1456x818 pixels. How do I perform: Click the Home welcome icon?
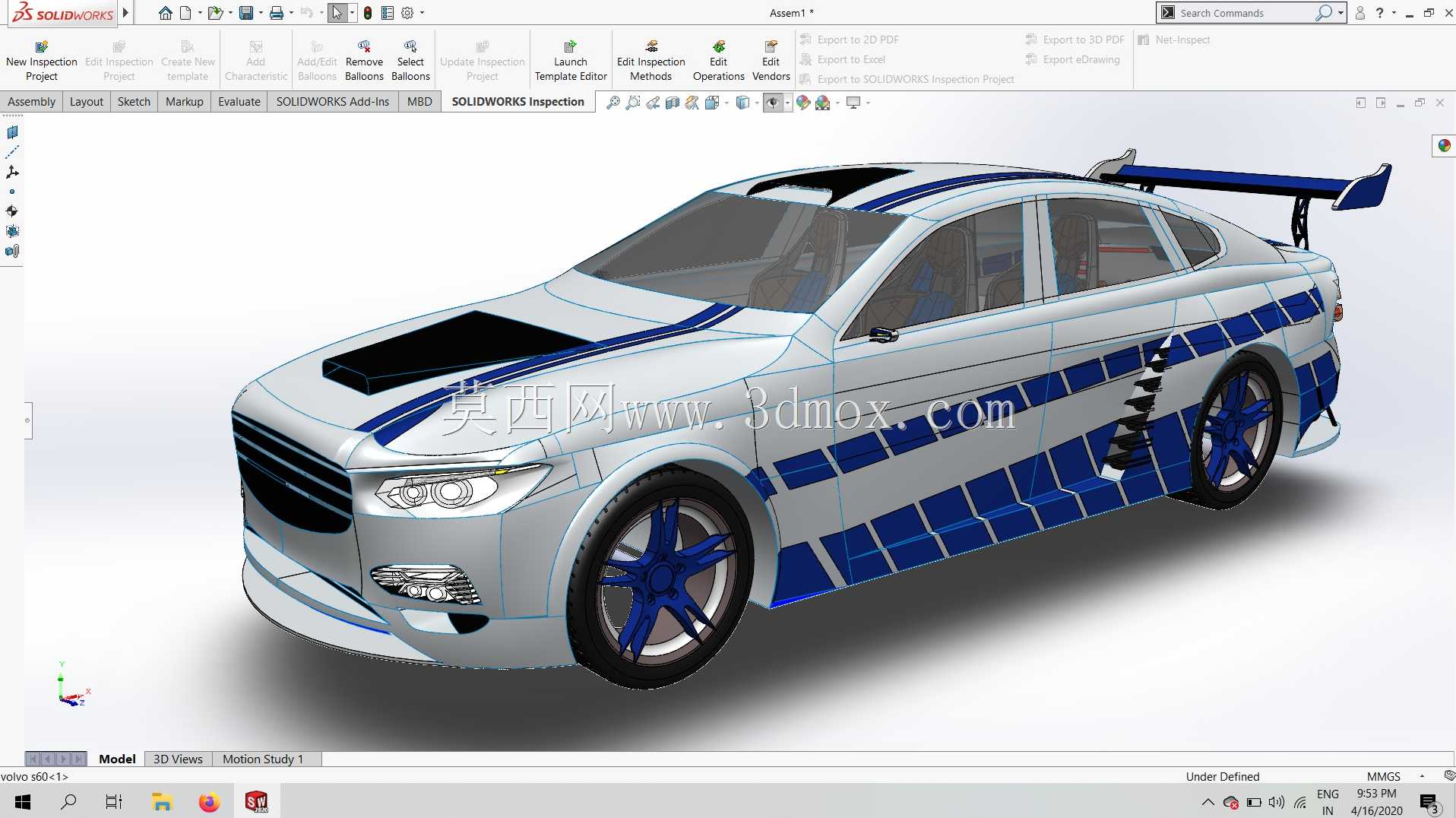pyautogui.click(x=165, y=13)
